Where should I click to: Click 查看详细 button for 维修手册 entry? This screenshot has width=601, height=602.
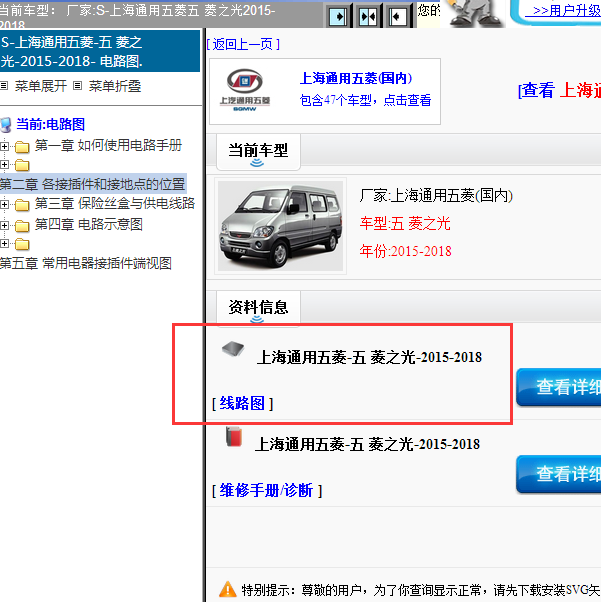point(559,474)
